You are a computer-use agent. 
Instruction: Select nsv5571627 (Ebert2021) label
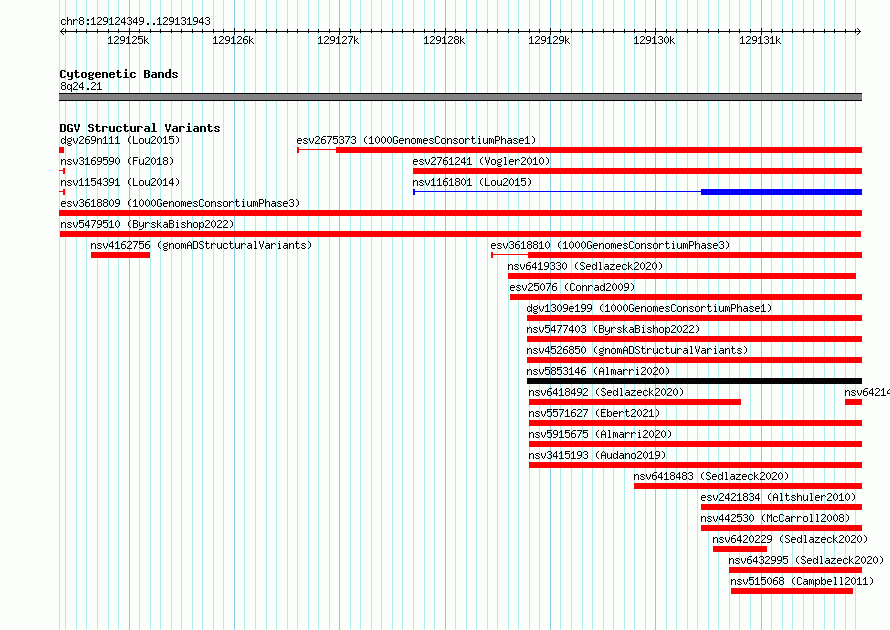[594, 413]
